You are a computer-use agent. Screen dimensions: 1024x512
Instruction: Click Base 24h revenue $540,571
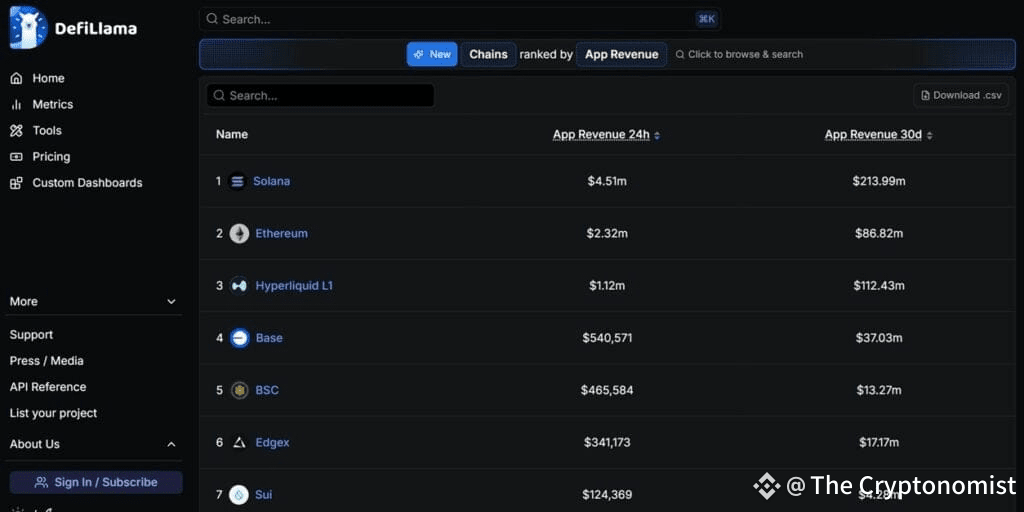point(607,338)
